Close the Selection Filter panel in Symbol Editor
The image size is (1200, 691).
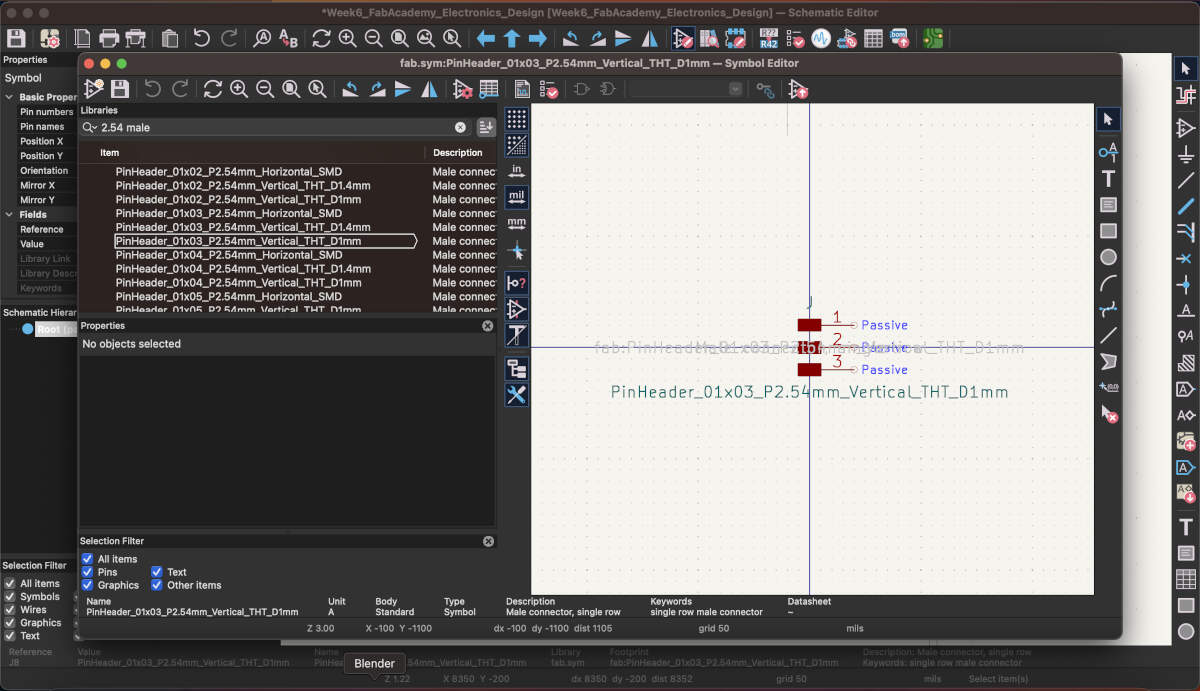click(488, 541)
